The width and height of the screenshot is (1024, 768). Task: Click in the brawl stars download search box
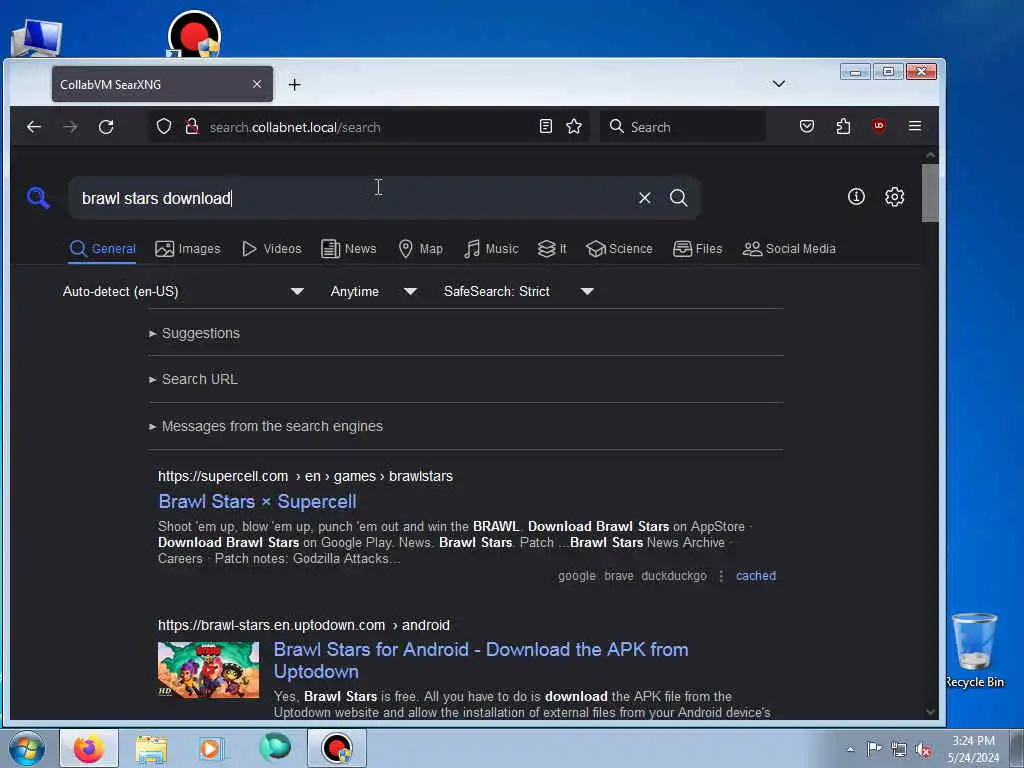tap(353, 198)
